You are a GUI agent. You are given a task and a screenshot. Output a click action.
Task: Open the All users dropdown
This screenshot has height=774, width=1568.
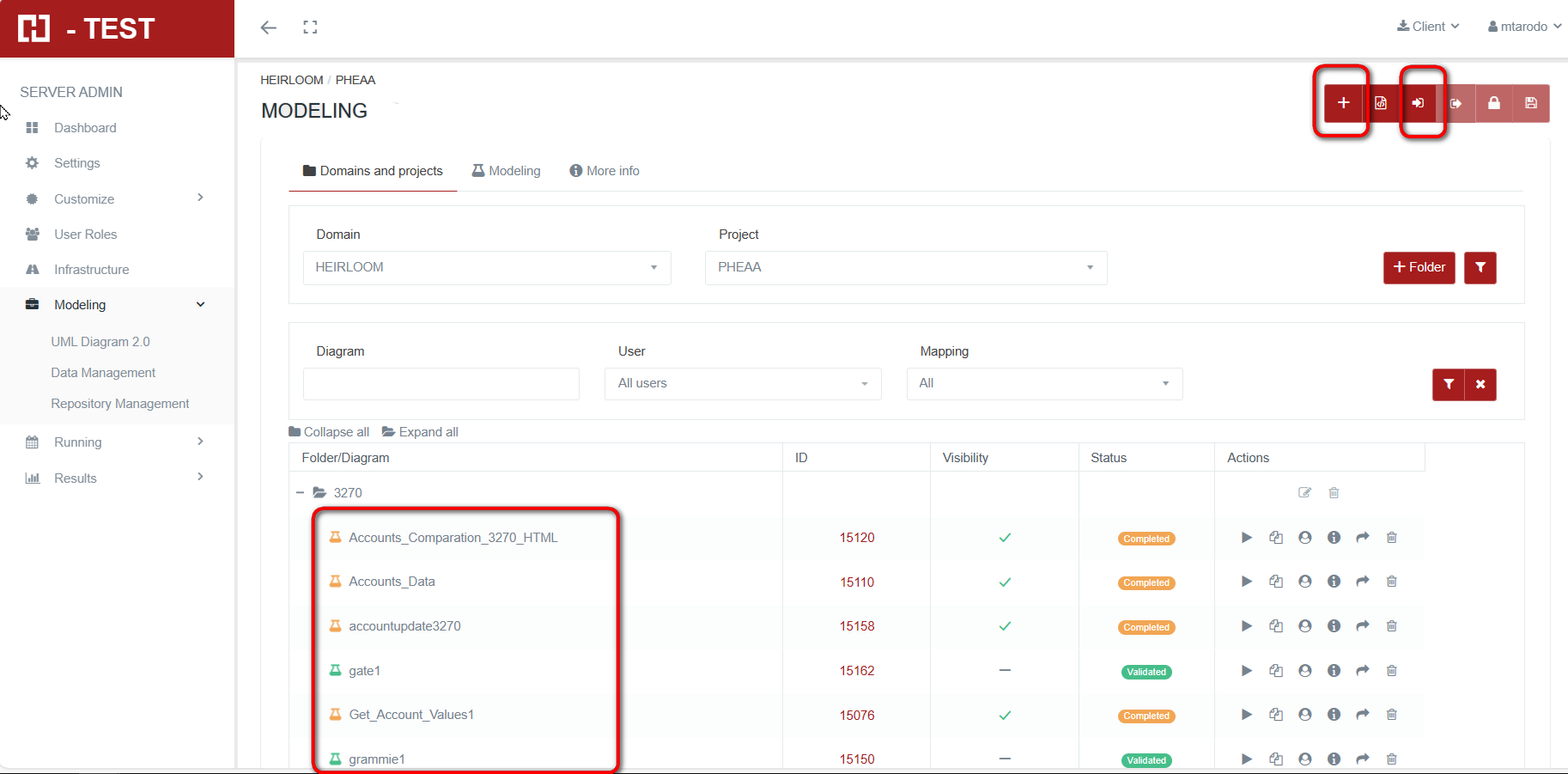point(743,383)
